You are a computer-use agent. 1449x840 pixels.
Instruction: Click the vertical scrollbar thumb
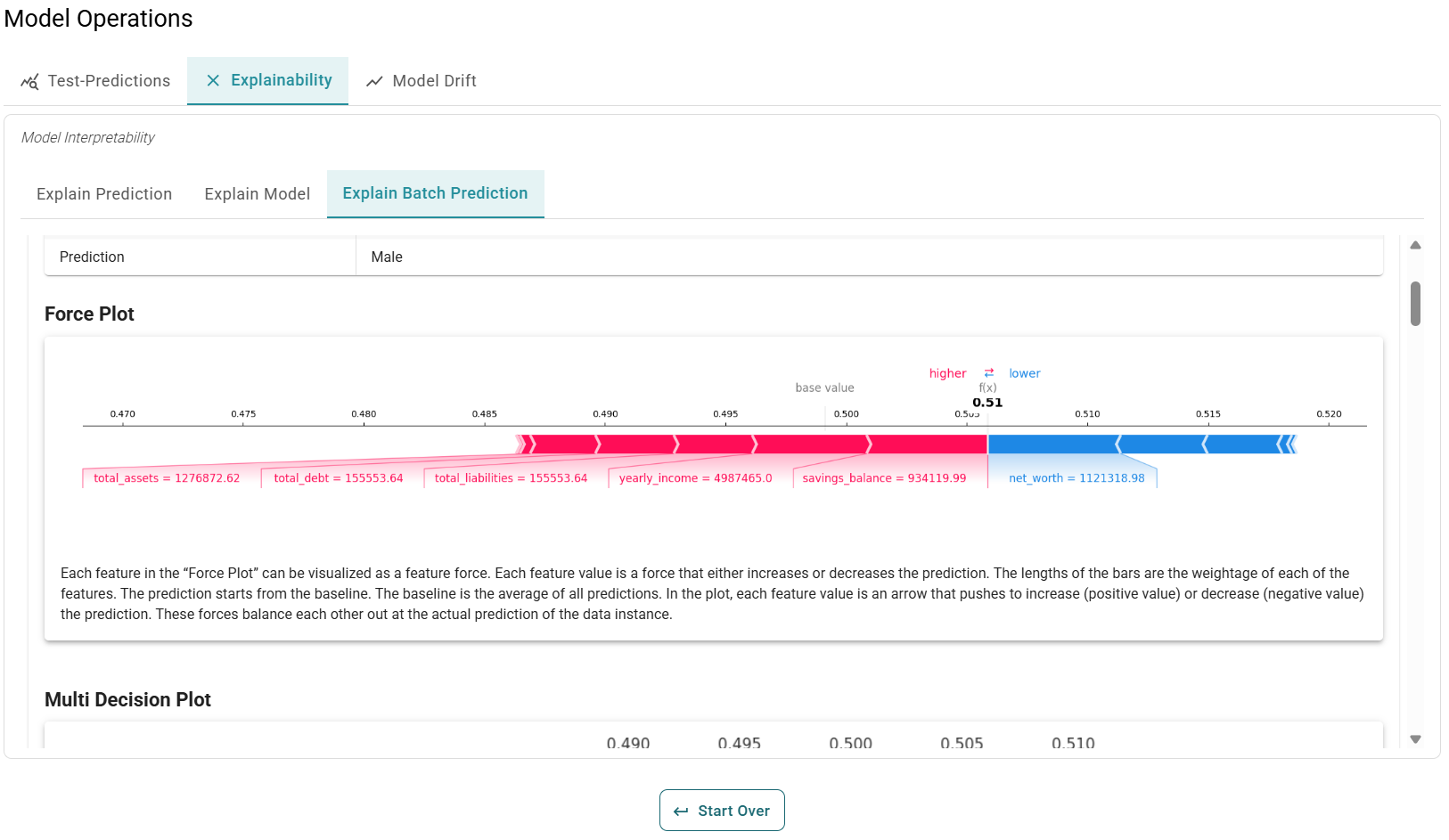click(1415, 304)
